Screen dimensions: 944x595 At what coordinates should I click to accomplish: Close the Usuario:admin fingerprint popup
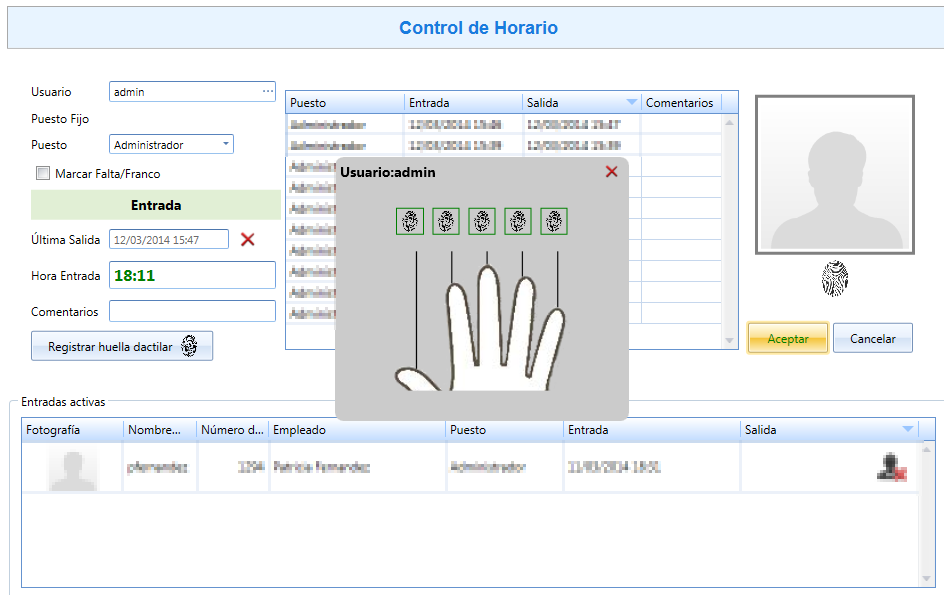pos(612,172)
